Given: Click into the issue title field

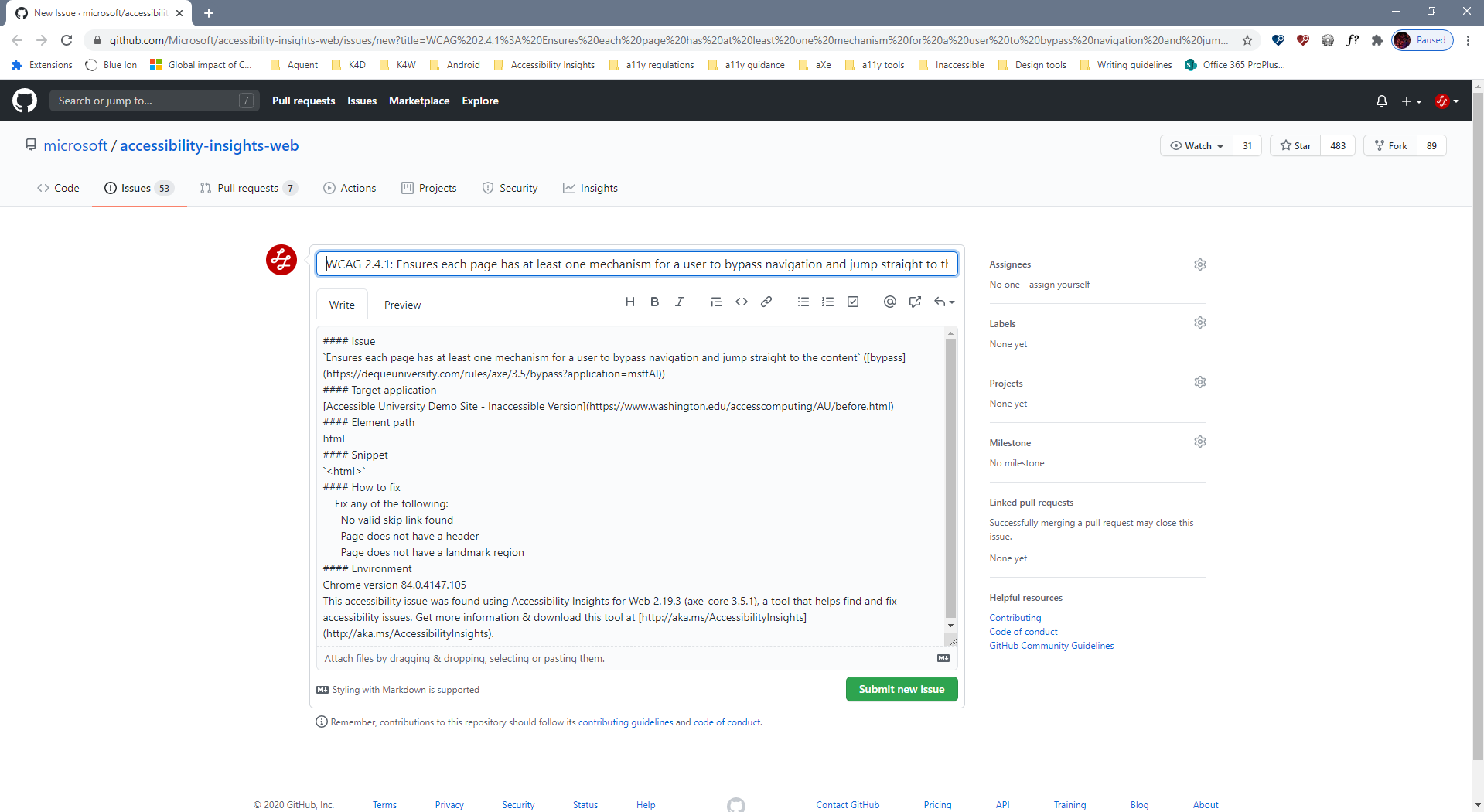Looking at the screenshot, I should point(637,264).
